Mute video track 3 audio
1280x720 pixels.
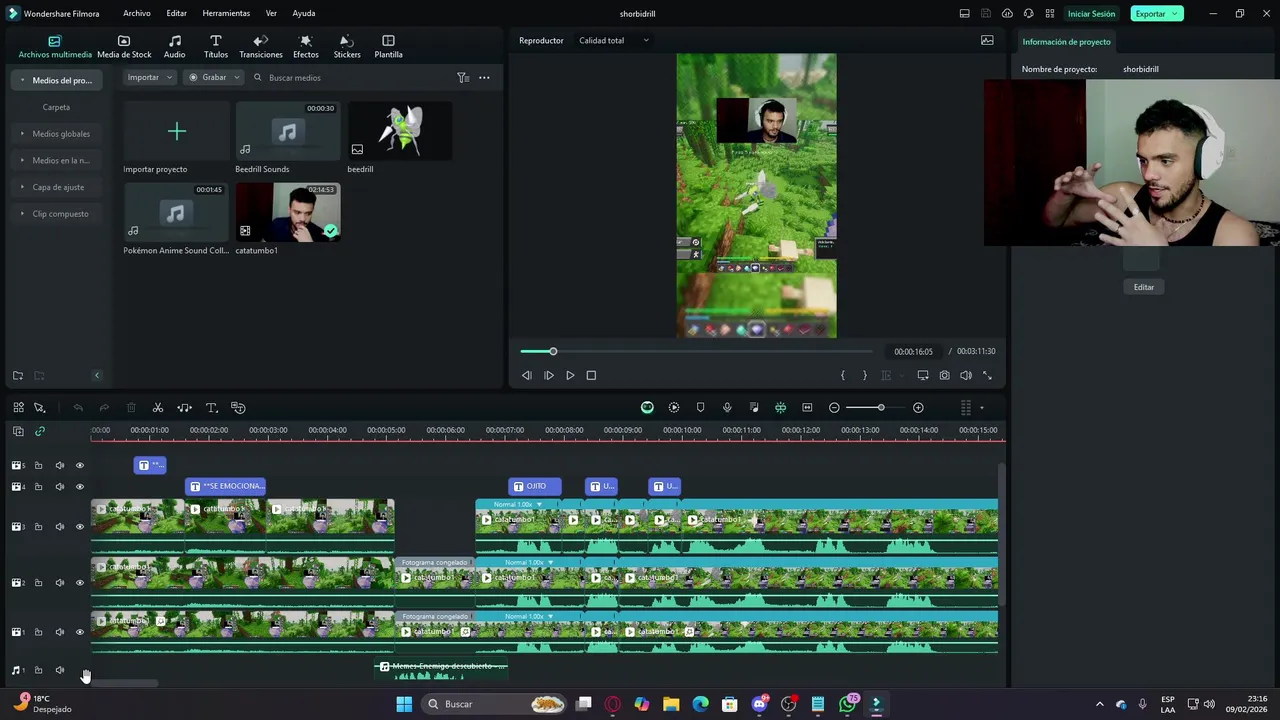pos(59,527)
